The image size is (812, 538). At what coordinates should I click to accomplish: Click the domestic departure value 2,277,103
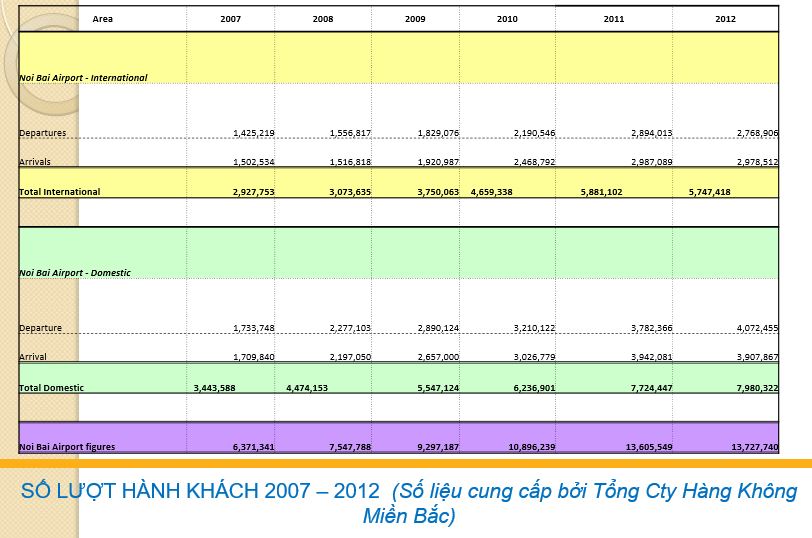tap(351, 328)
